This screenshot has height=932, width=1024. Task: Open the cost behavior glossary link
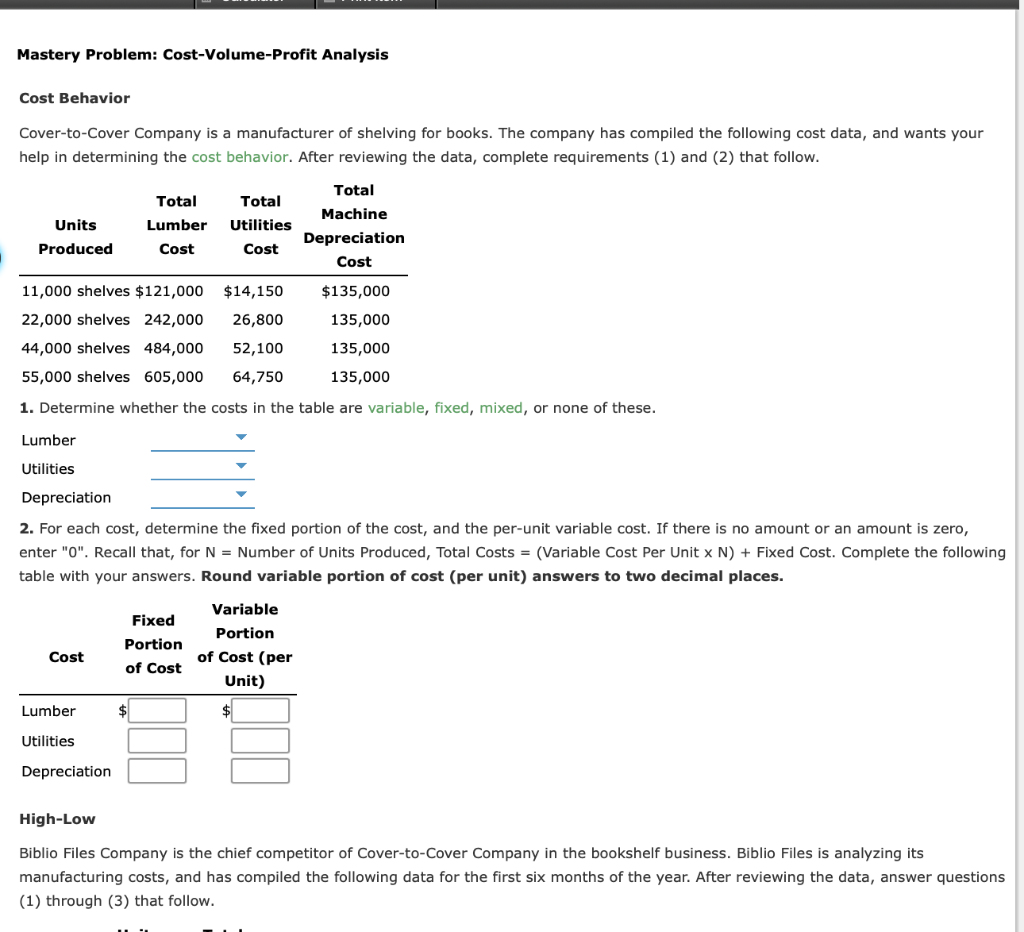point(237,157)
